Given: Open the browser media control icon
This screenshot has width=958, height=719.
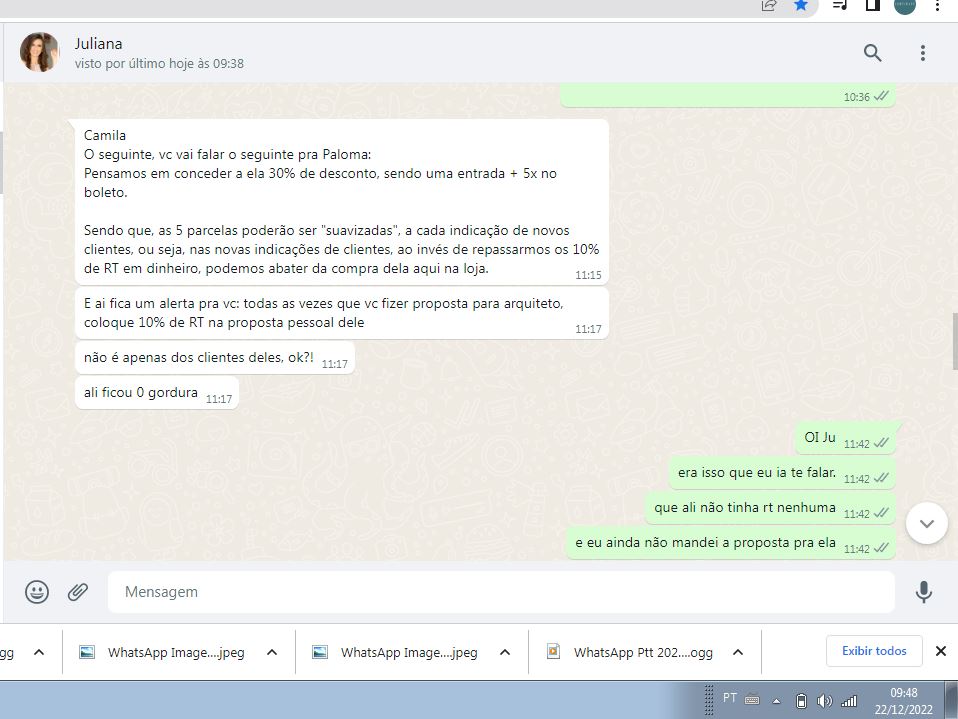Looking at the screenshot, I should tap(840, 5).
